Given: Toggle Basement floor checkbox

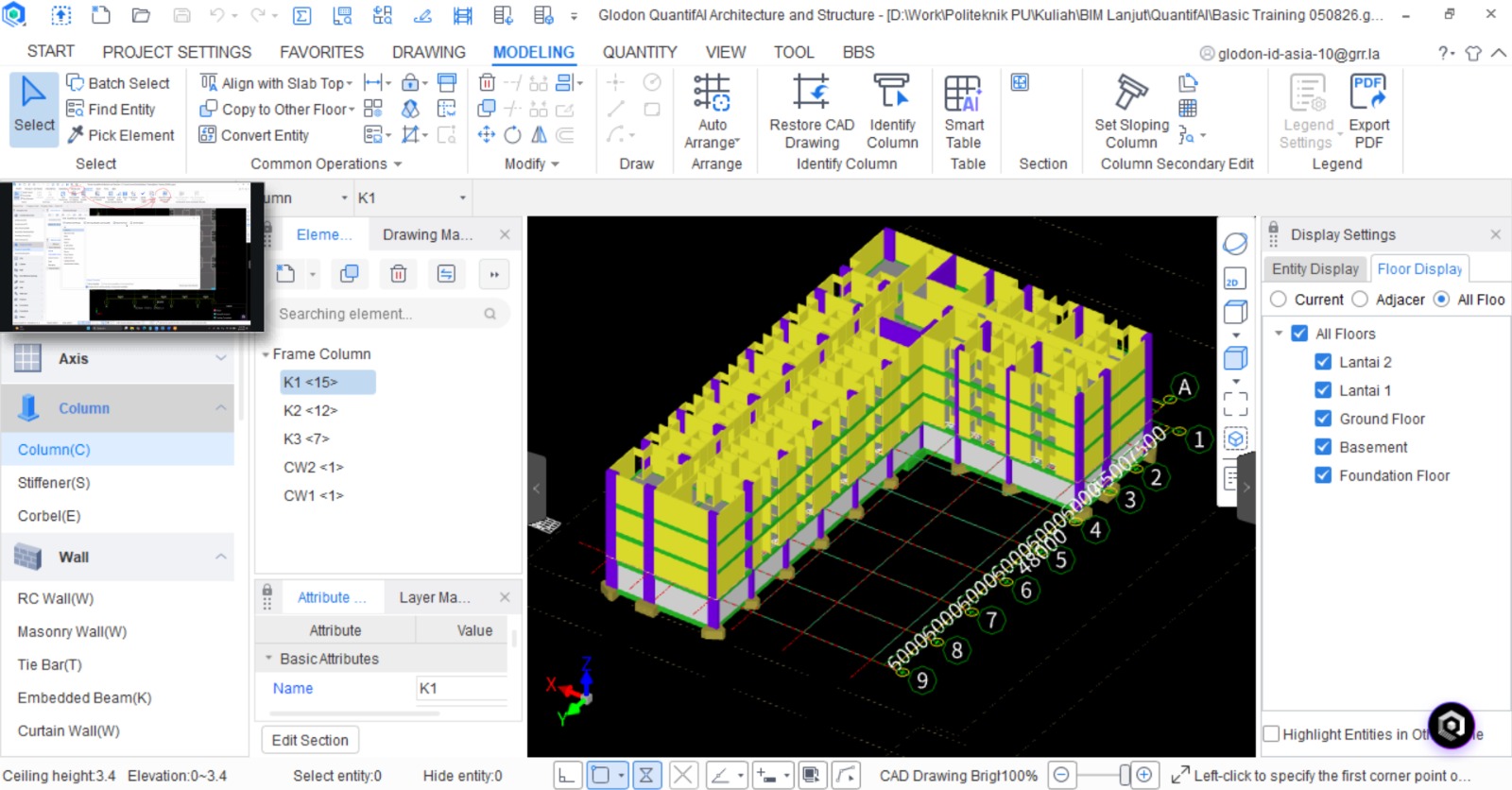Looking at the screenshot, I should 1323,447.
